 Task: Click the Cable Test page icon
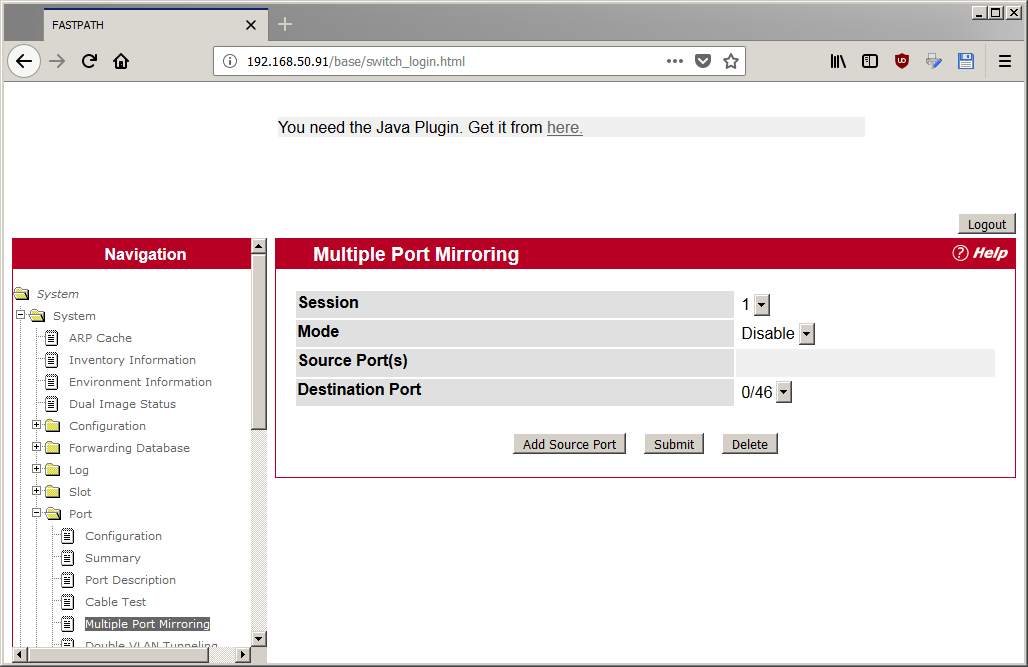68,602
